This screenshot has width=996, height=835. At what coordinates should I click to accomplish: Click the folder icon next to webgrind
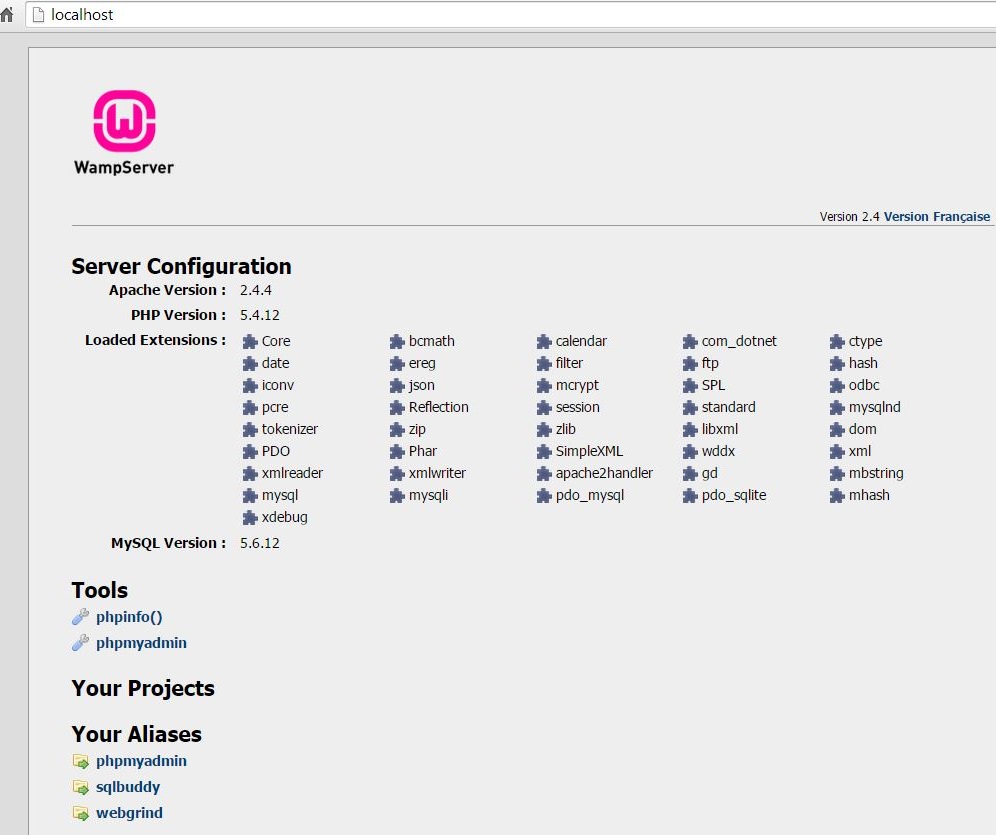[81, 813]
